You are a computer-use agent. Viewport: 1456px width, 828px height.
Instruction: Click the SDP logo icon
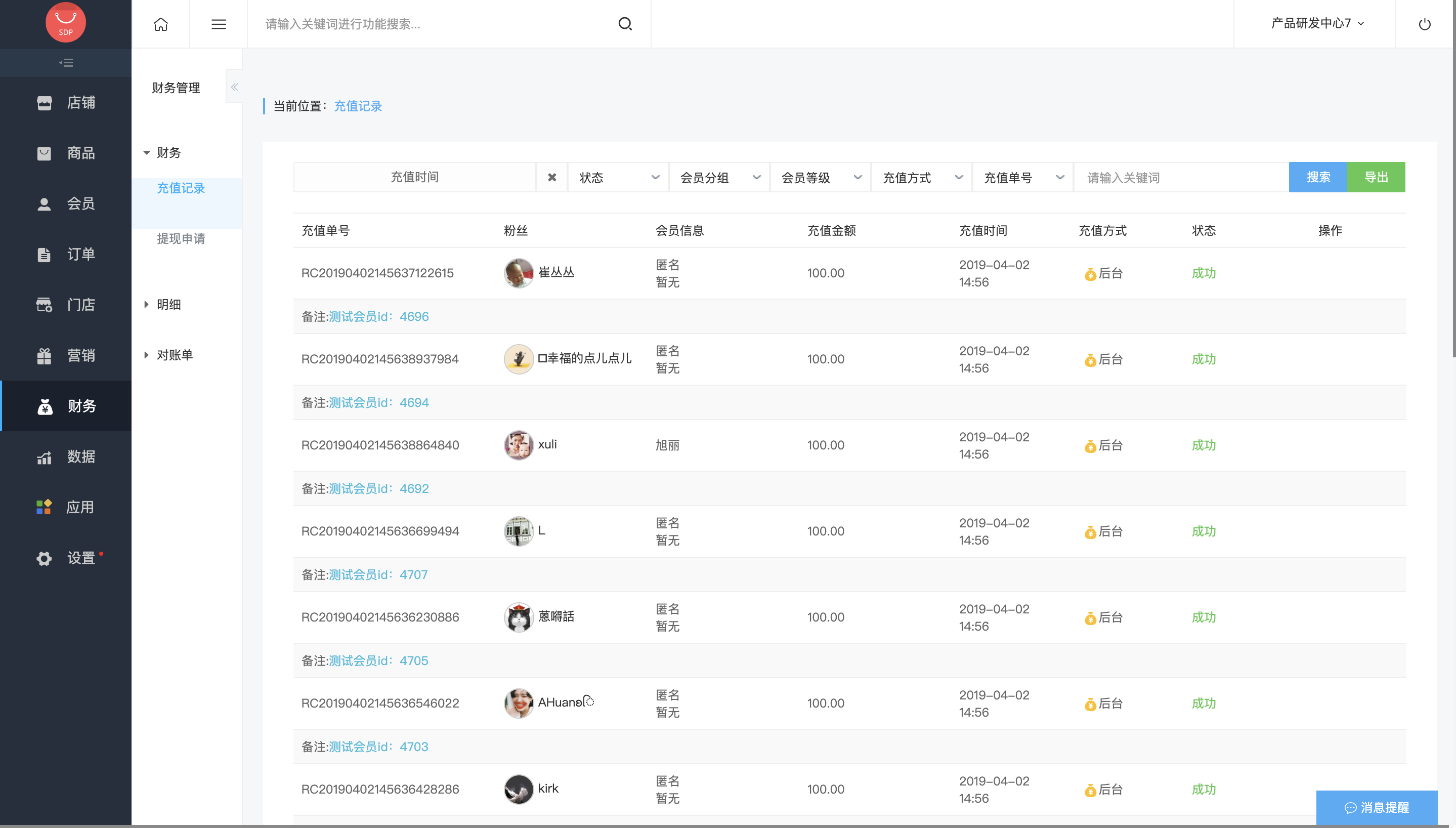point(65,22)
